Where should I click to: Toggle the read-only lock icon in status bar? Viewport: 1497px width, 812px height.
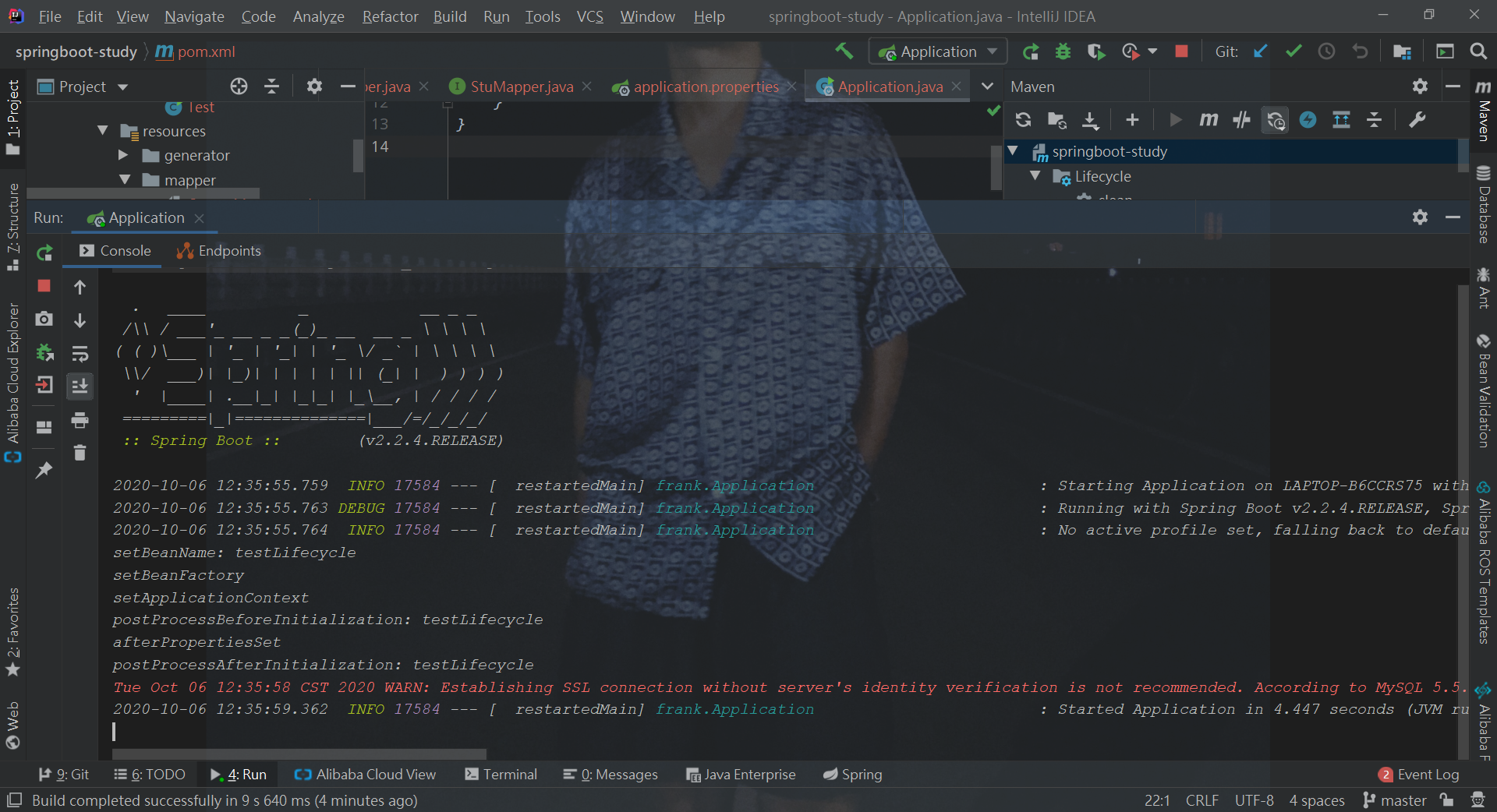coord(1446,800)
